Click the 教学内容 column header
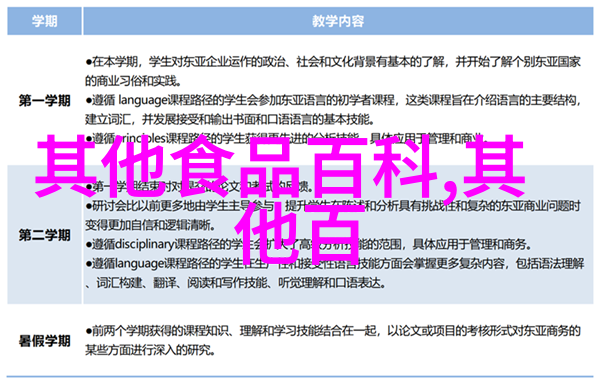The width and height of the screenshot is (600, 384). coord(338,21)
